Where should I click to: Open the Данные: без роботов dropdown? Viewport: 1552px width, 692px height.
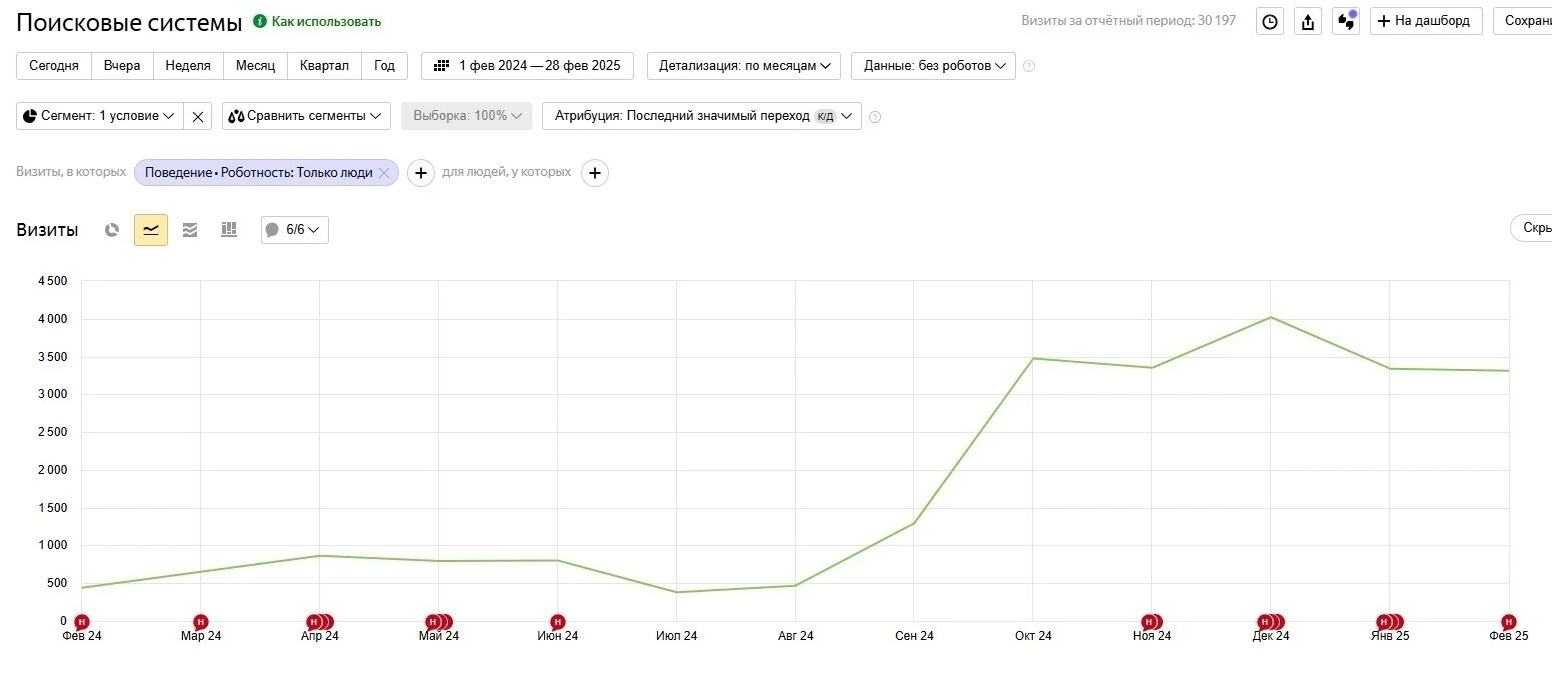click(x=933, y=66)
